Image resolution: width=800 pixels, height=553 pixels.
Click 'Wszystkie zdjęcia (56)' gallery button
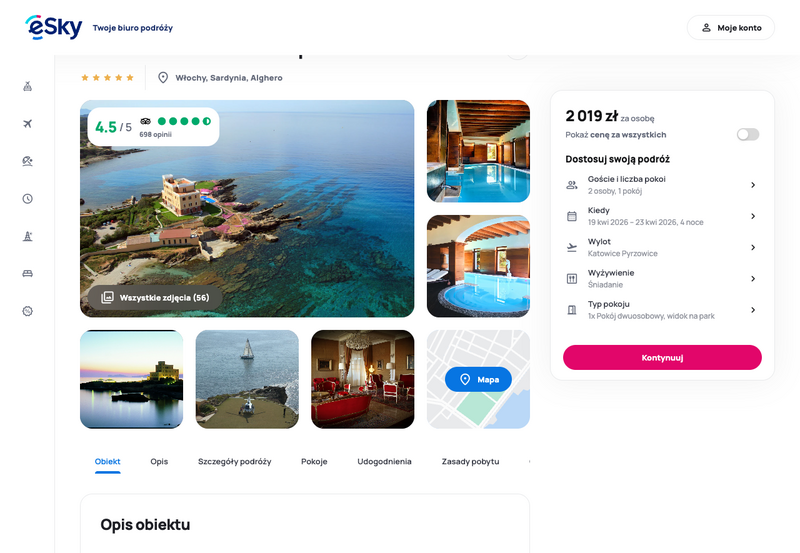coord(155,298)
